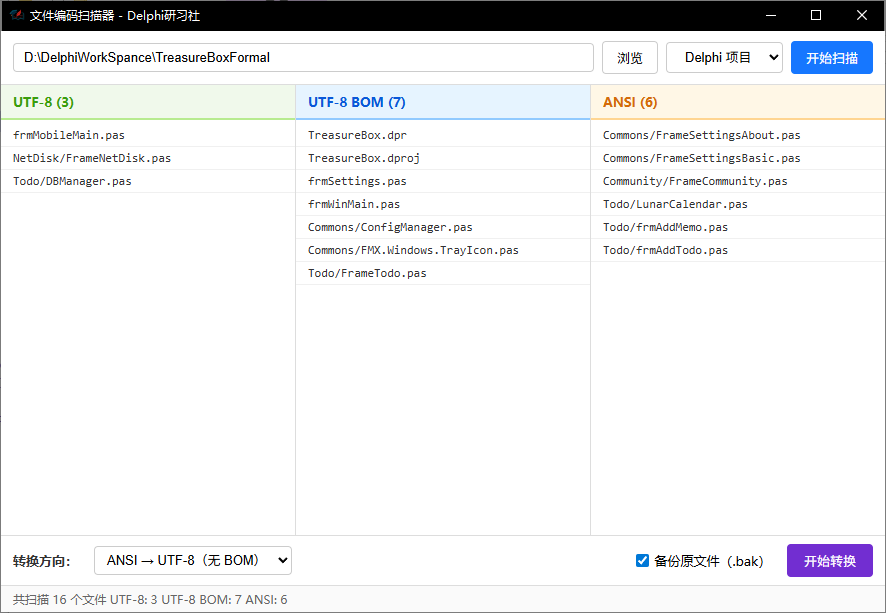
Task: Select Commons/ConfigManager.pas file entry
Action: pos(443,227)
